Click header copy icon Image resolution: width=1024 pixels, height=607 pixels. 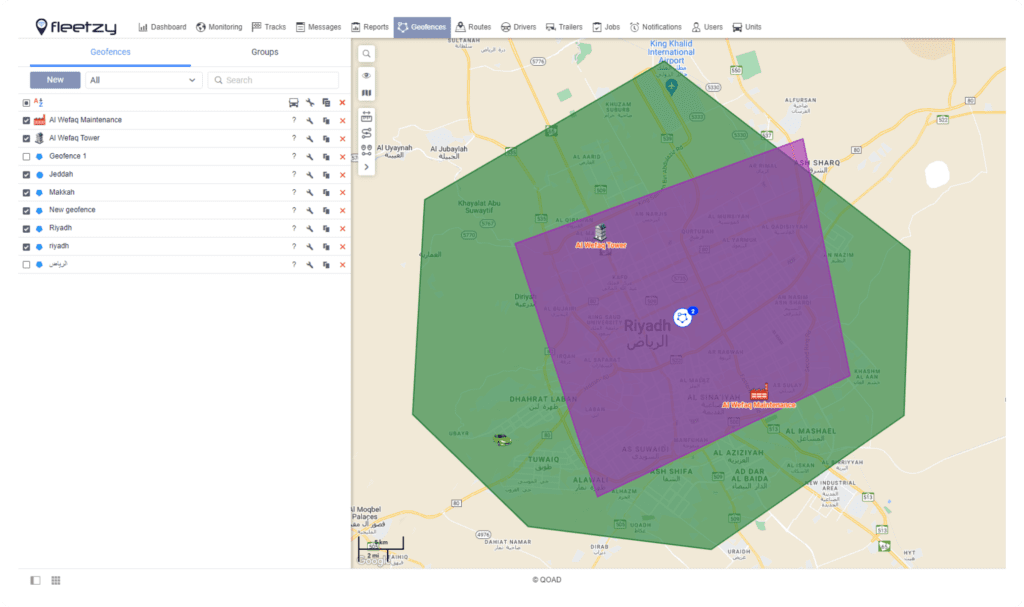tap(326, 103)
